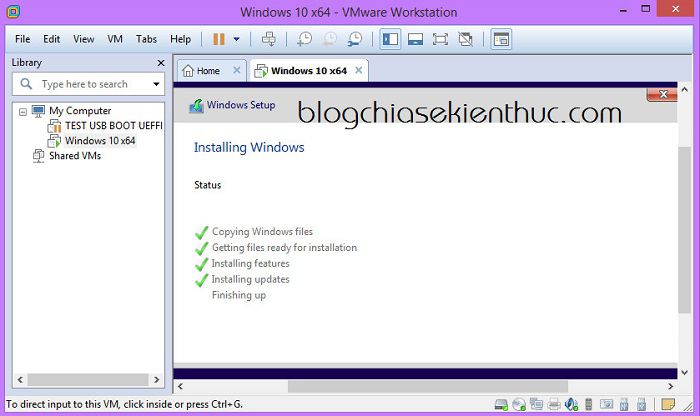The width and height of the screenshot is (700, 416).
Task: Click the second USB stick status icon
Action: pyautogui.click(x=642, y=404)
